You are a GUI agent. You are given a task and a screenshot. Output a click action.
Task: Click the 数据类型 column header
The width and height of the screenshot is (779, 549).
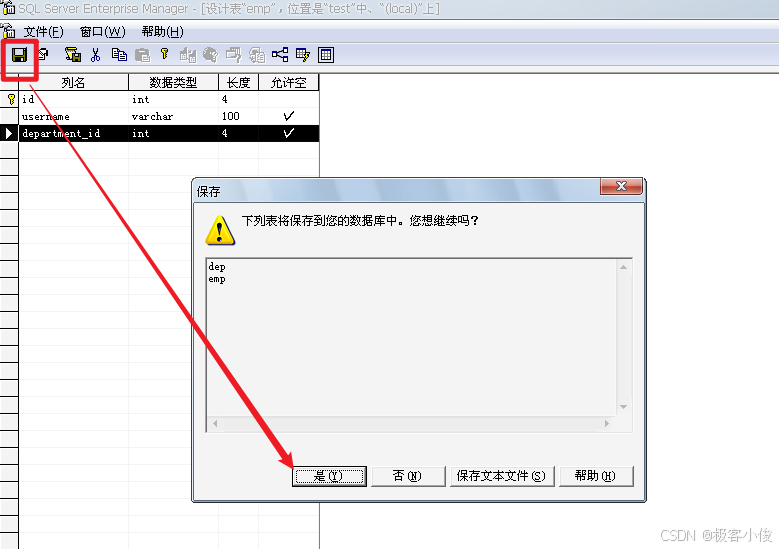click(x=173, y=82)
